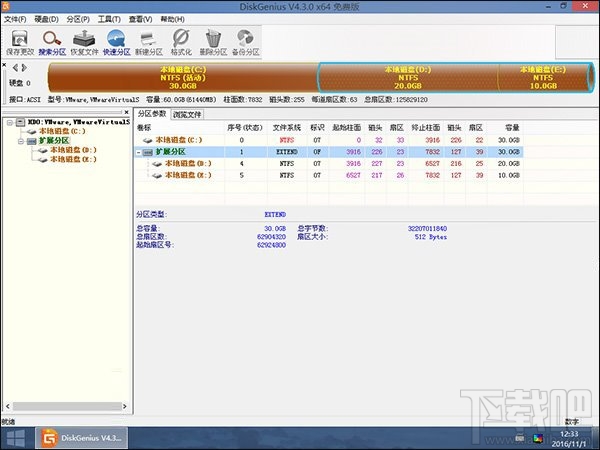Click the ID (标识) column header
The height and width of the screenshot is (450, 600).
(318, 128)
